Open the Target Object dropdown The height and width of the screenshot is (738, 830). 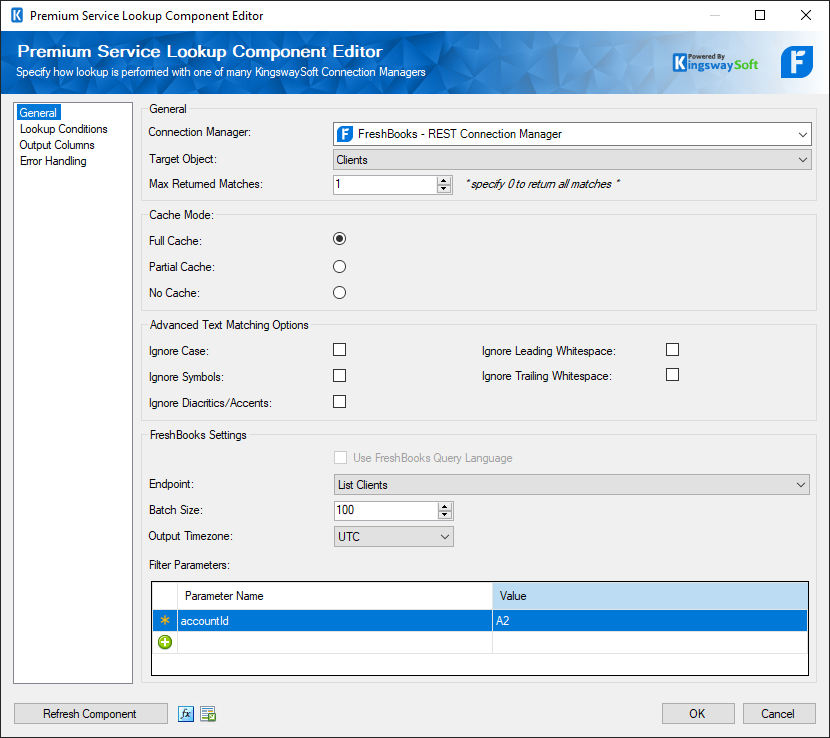(x=802, y=159)
